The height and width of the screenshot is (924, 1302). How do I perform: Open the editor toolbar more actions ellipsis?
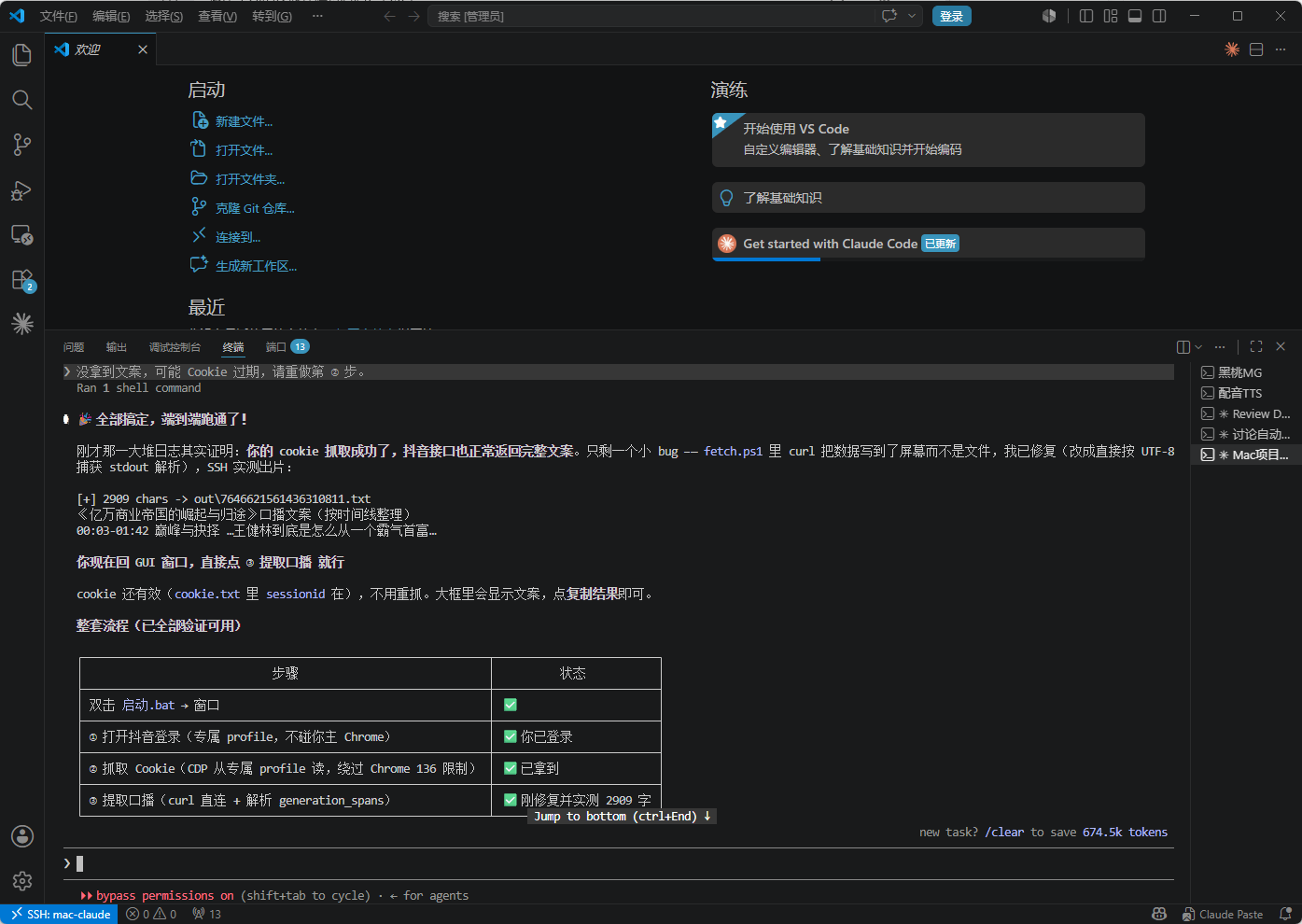pyautogui.click(x=1281, y=49)
